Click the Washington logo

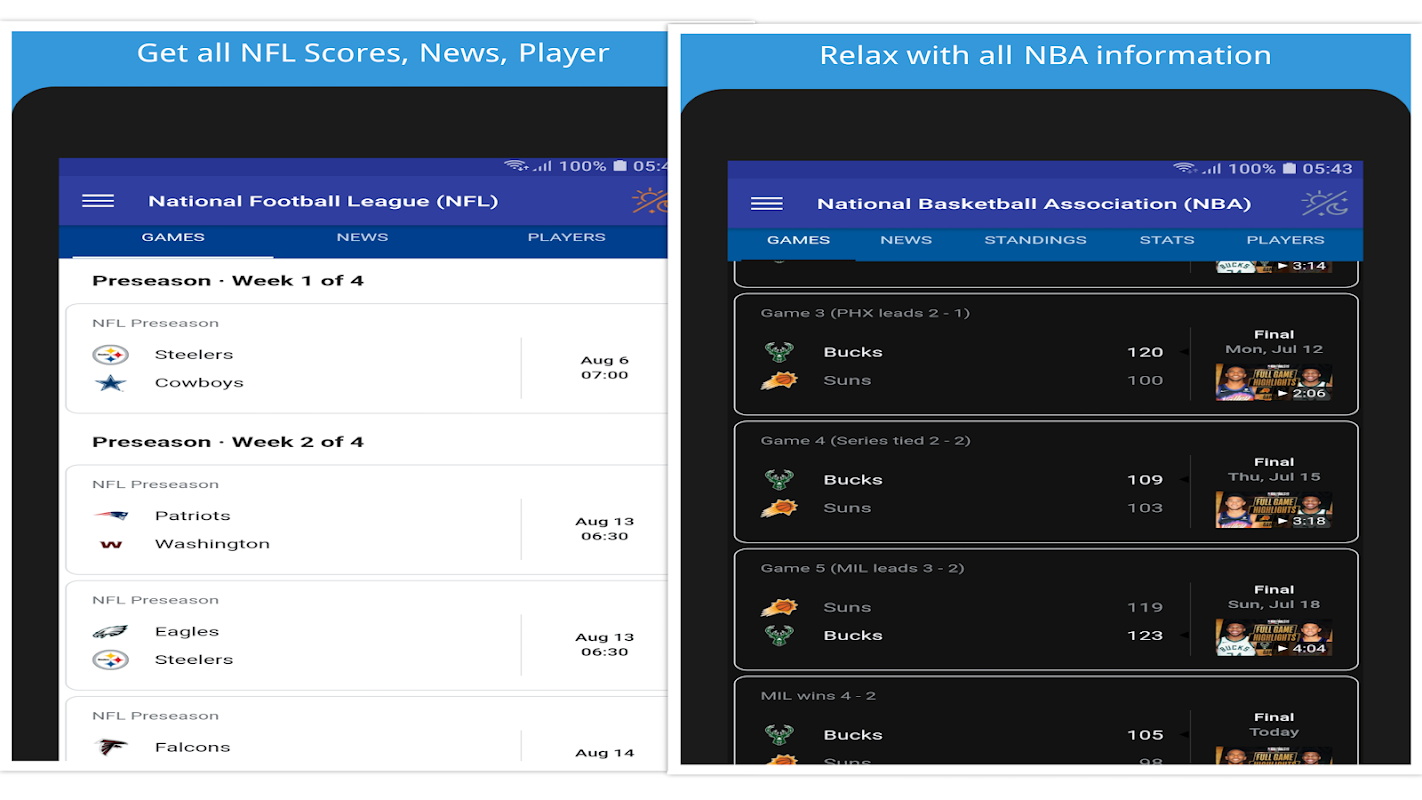tap(111, 544)
